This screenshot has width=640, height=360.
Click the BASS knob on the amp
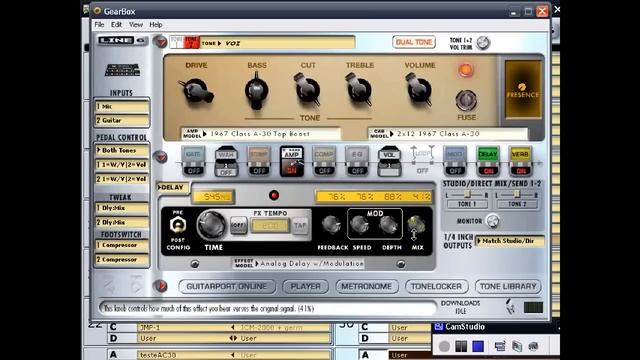[256, 91]
